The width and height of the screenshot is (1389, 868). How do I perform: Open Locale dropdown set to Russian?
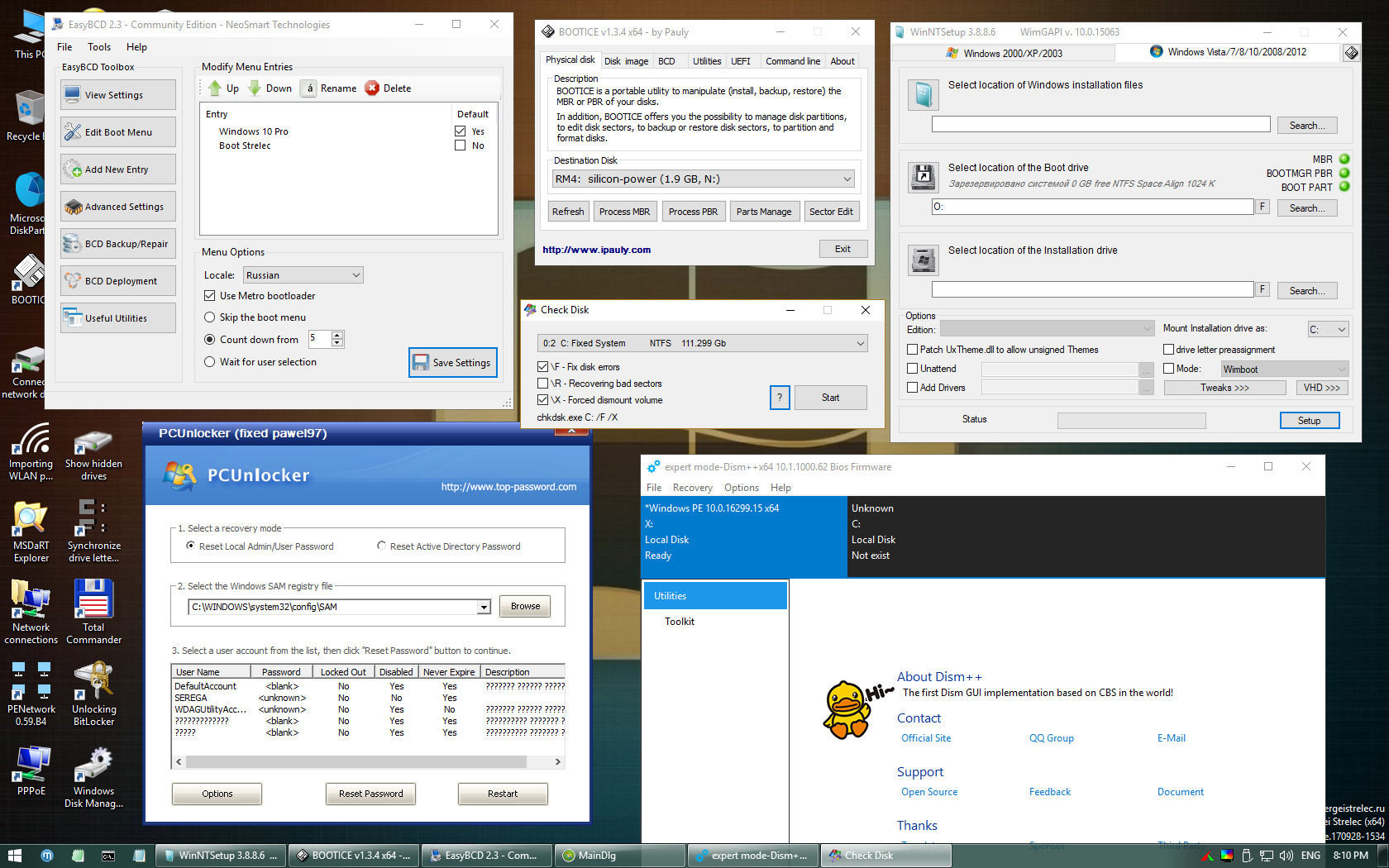(303, 275)
